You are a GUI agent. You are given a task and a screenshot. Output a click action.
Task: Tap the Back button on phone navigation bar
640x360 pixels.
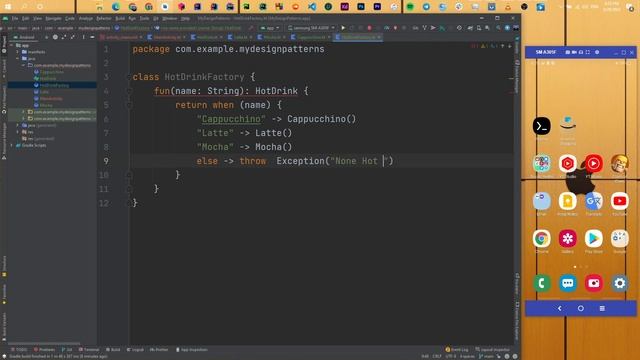coord(560,309)
